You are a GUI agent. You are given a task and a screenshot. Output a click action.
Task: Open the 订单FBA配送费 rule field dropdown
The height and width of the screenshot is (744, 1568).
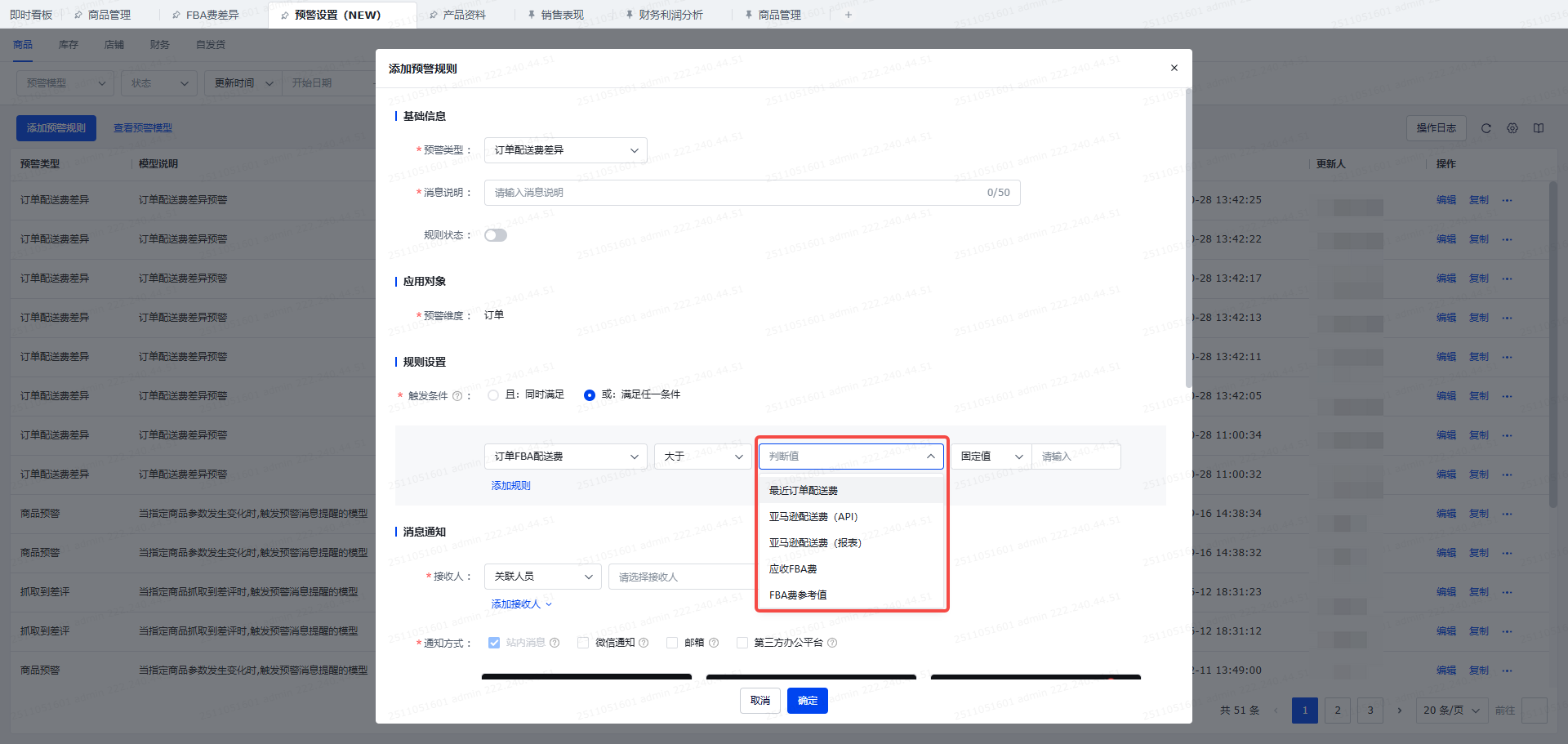click(x=566, y=457)
